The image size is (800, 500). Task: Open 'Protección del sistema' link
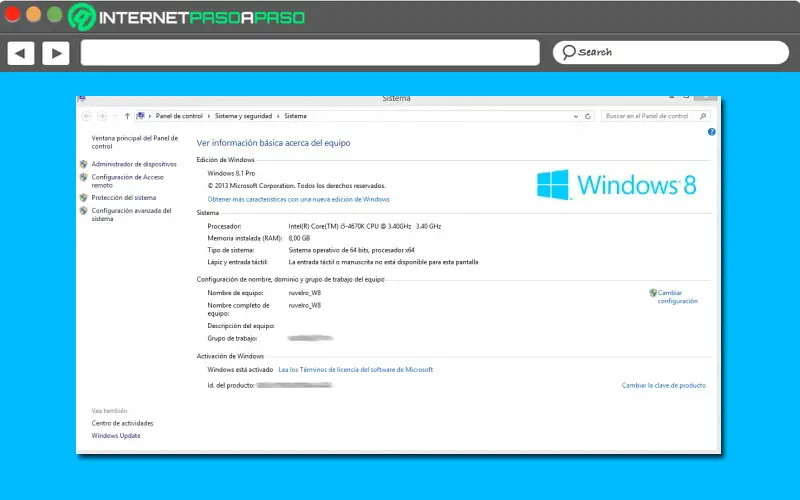tap(123, 197)
